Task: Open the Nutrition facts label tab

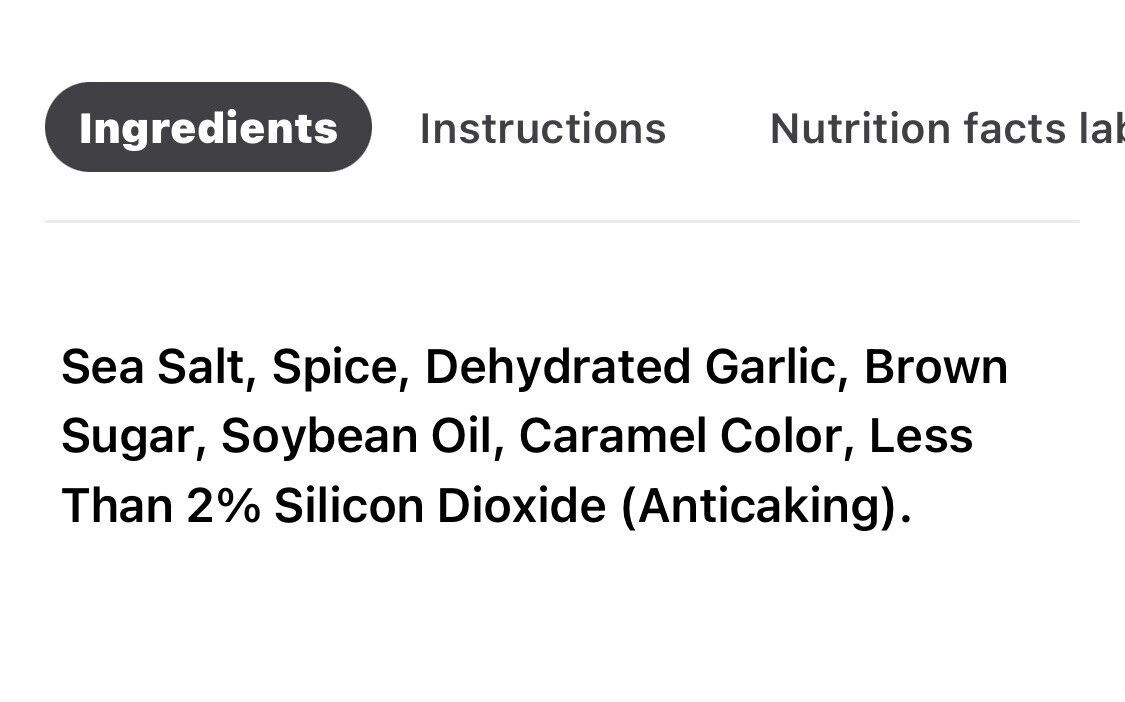Action: (x=947, y=129)
